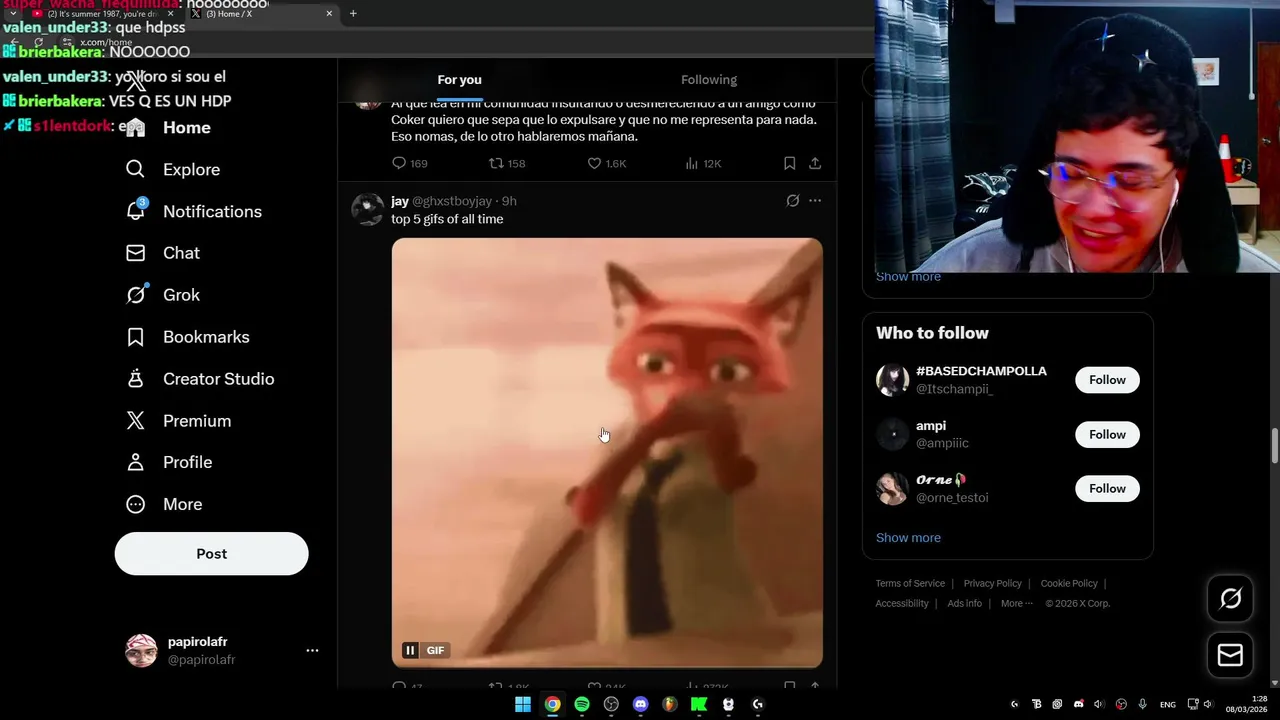Expand More menu in X sidebar

point(164,505)
